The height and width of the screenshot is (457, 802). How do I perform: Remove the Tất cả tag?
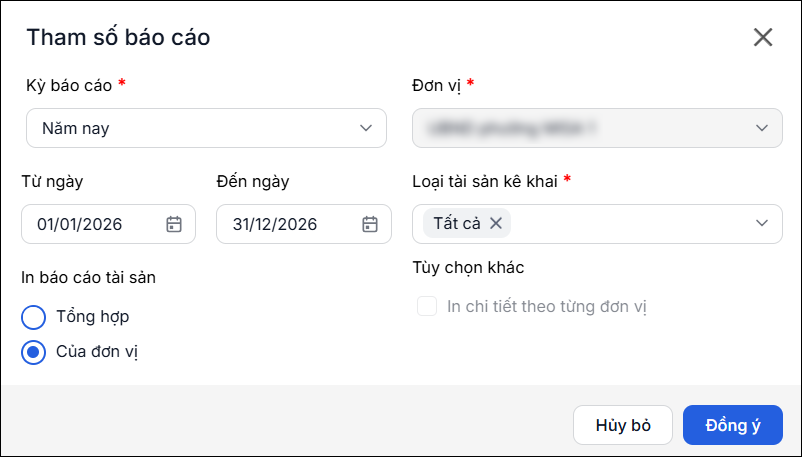point(496,223)
